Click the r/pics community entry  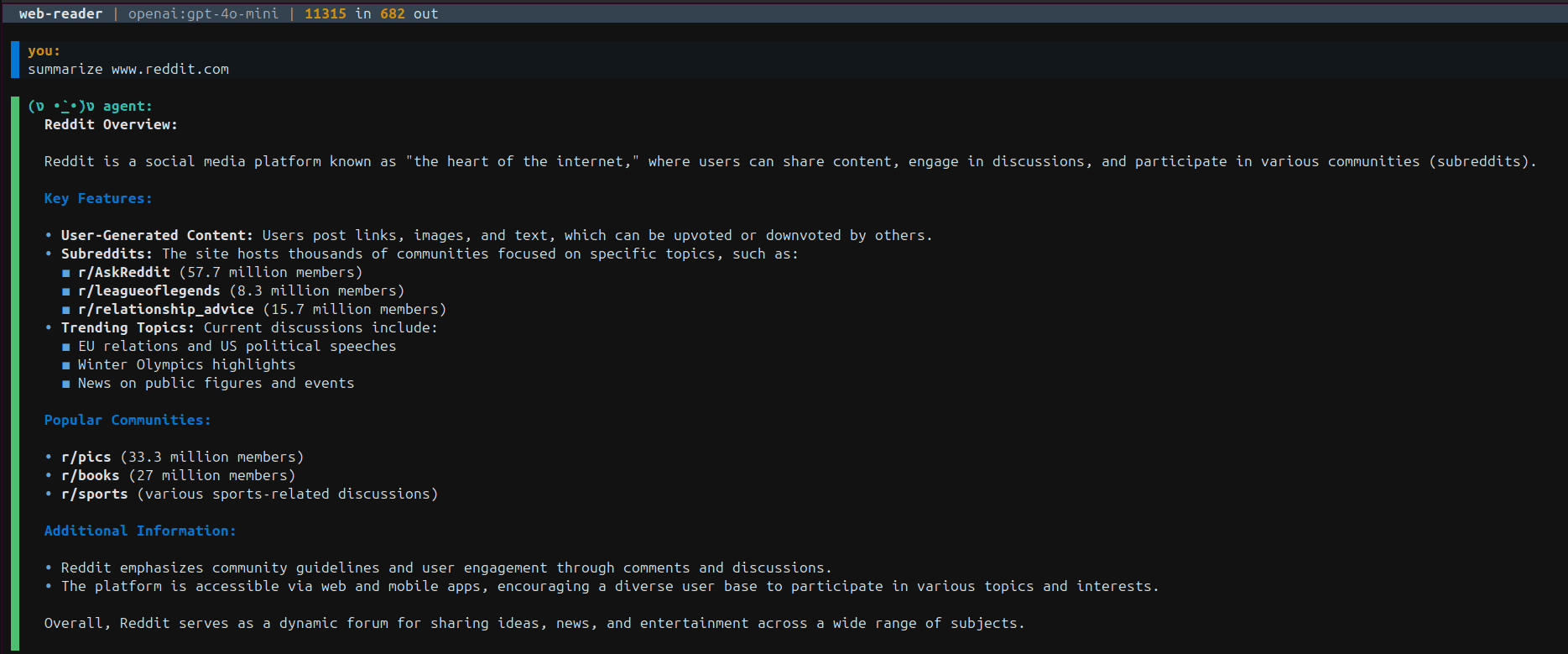(86, 458)
